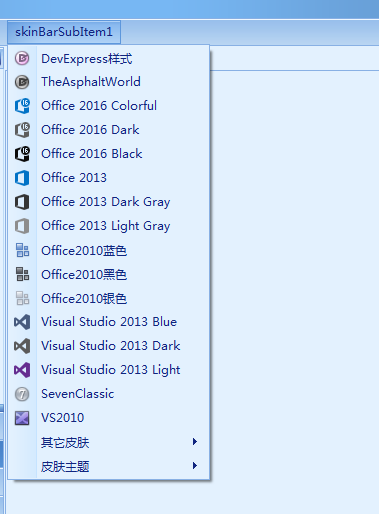The width and height of the screenshot is (379, 514).
Task: Click the Office2010黑色 skin icon
Action: click(x=22, y=274)
